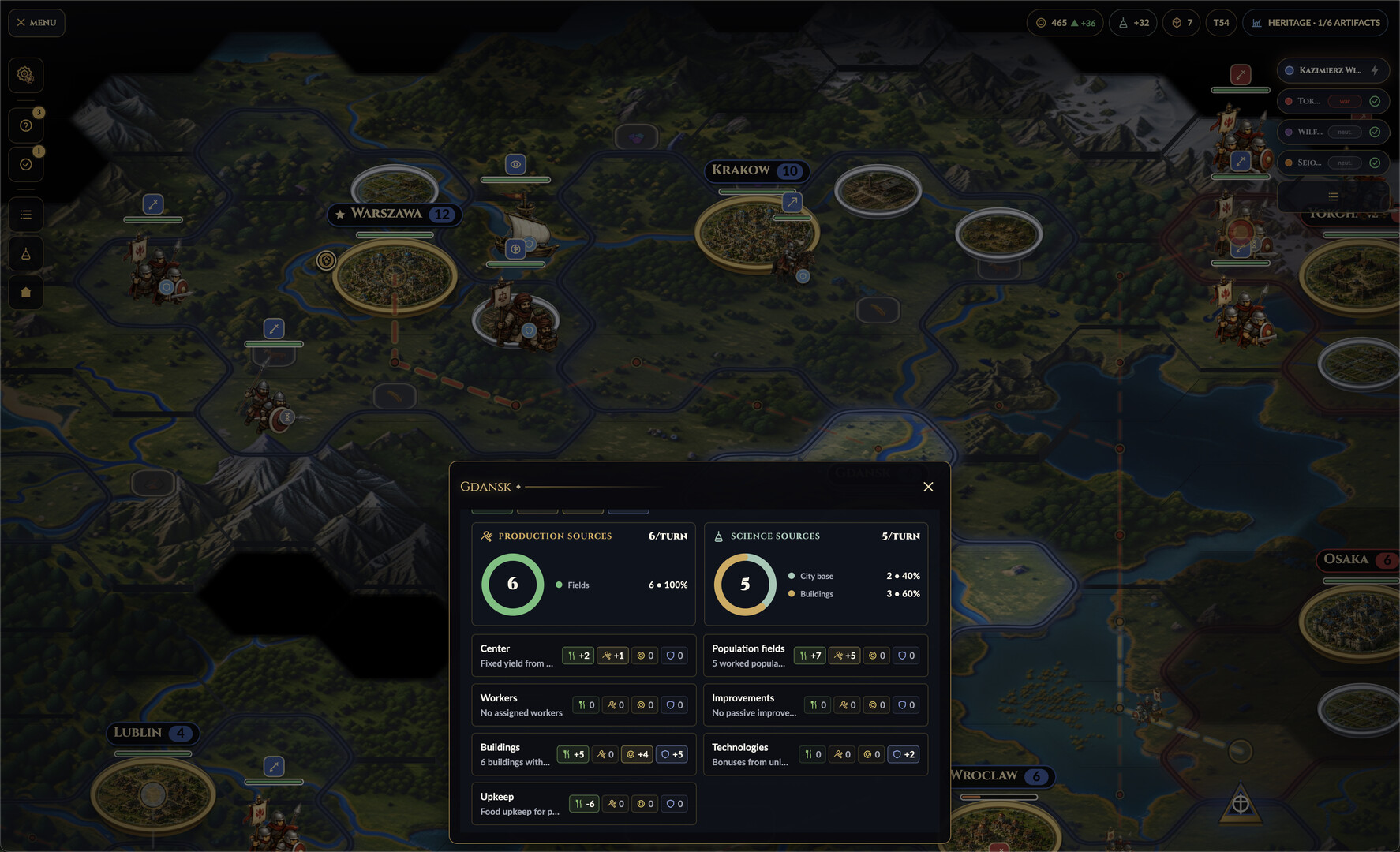Click the Upkeep row
The image size is (1400, 852).
(x=584, y=804)
